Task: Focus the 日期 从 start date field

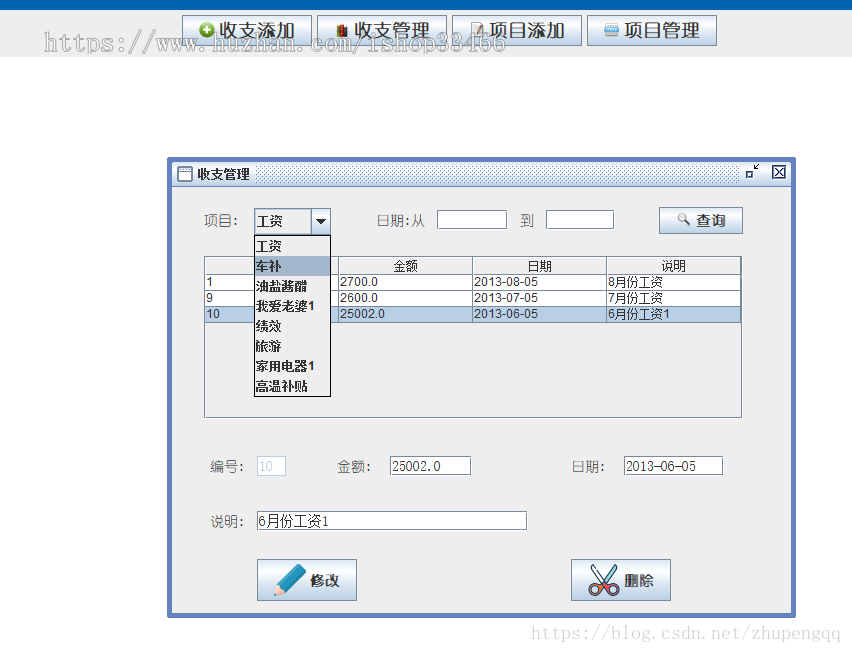Action: click(x=472, y=220)
